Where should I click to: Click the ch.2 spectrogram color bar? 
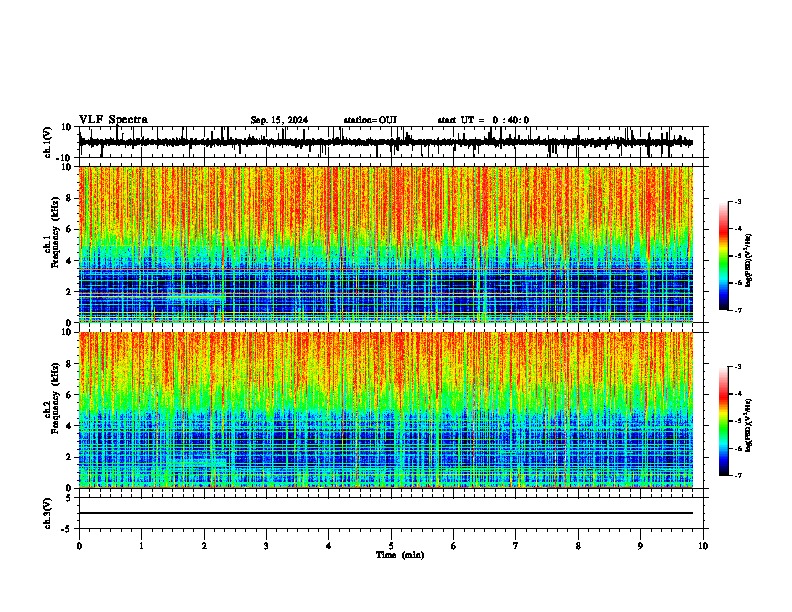point(723,421)
